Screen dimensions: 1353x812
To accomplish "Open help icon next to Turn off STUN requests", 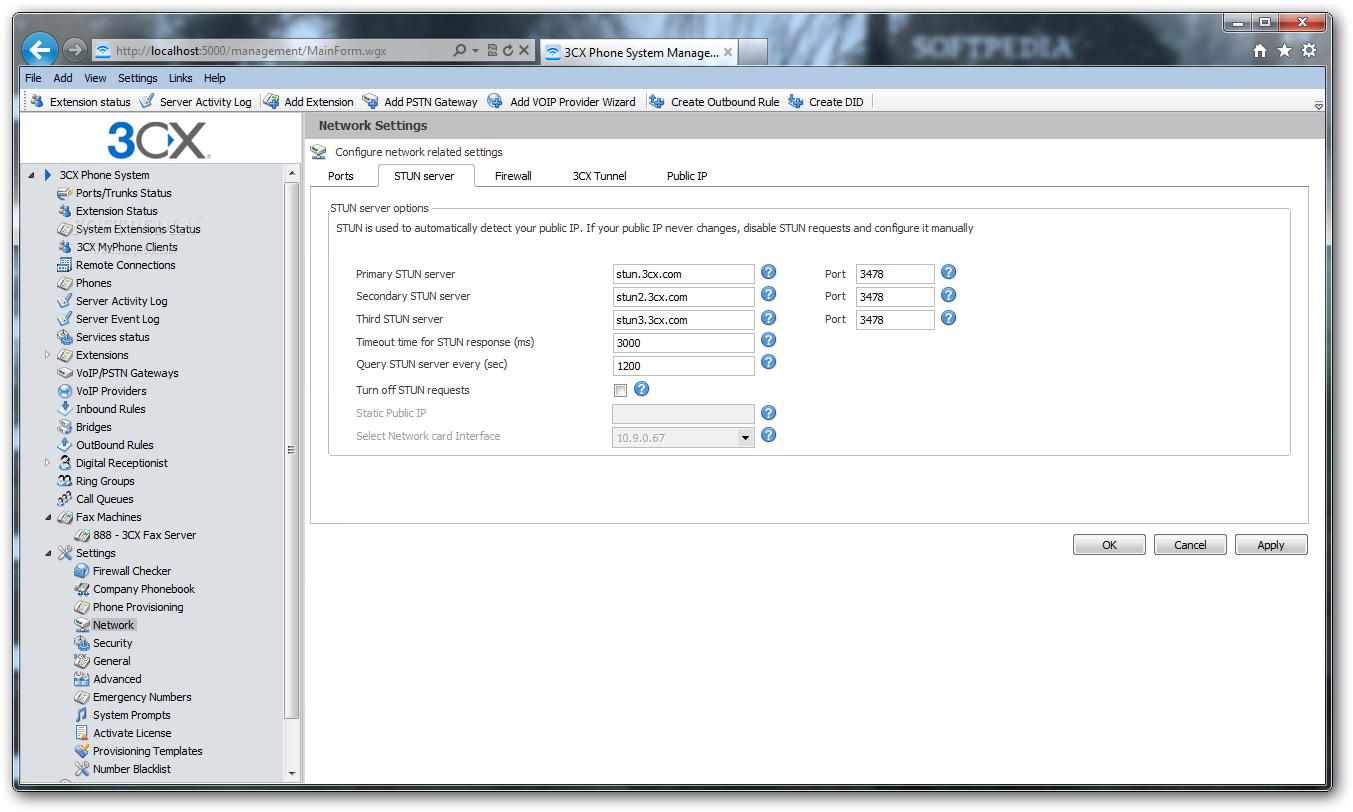I will (x=642, y=389).
